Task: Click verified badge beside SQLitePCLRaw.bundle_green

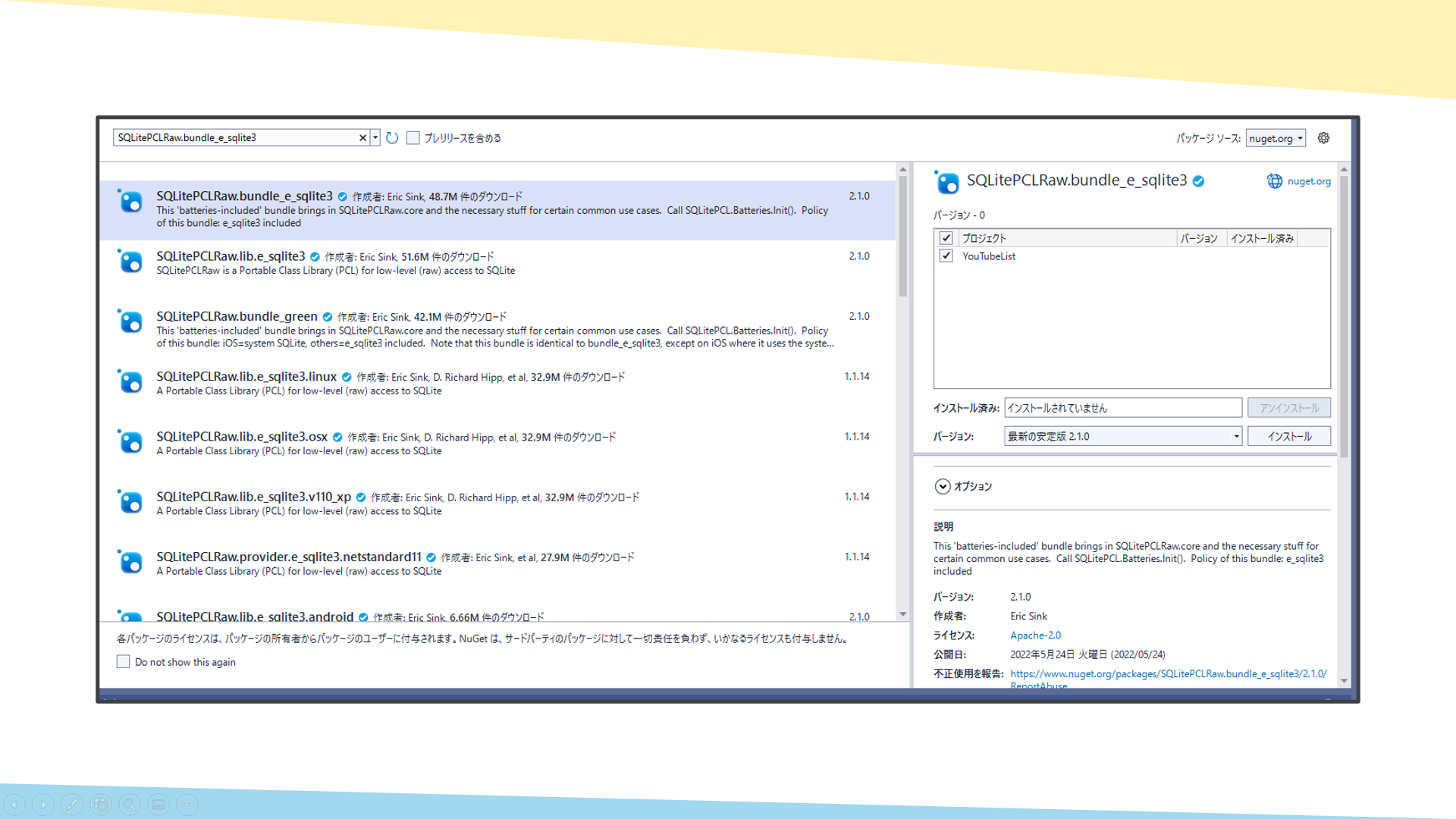Action: click(328, 317)
